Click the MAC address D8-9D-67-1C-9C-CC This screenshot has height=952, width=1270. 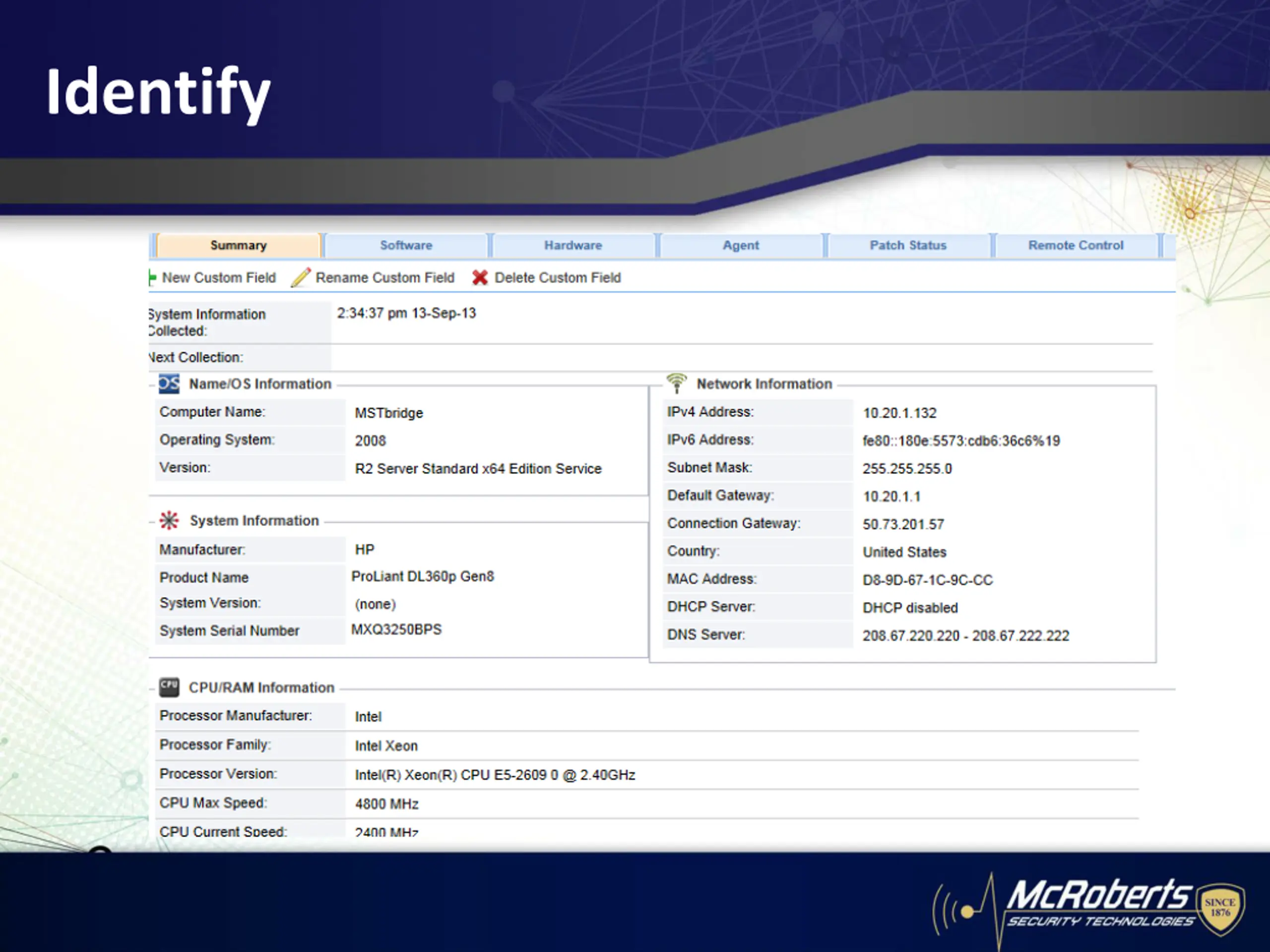pos(927,580)
